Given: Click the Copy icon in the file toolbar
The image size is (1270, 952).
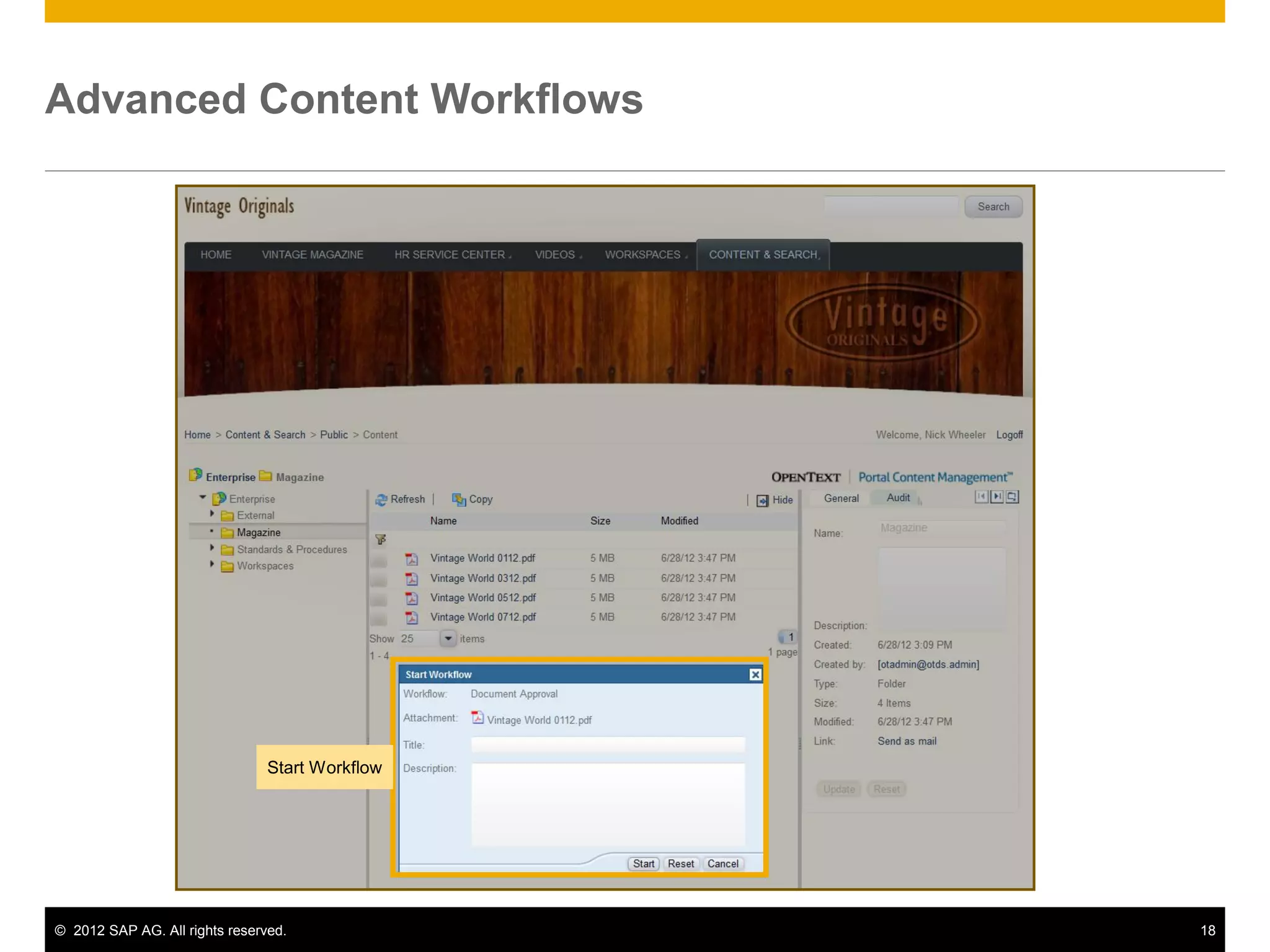Looking at the screenshot, I should [x=459, y=500].
